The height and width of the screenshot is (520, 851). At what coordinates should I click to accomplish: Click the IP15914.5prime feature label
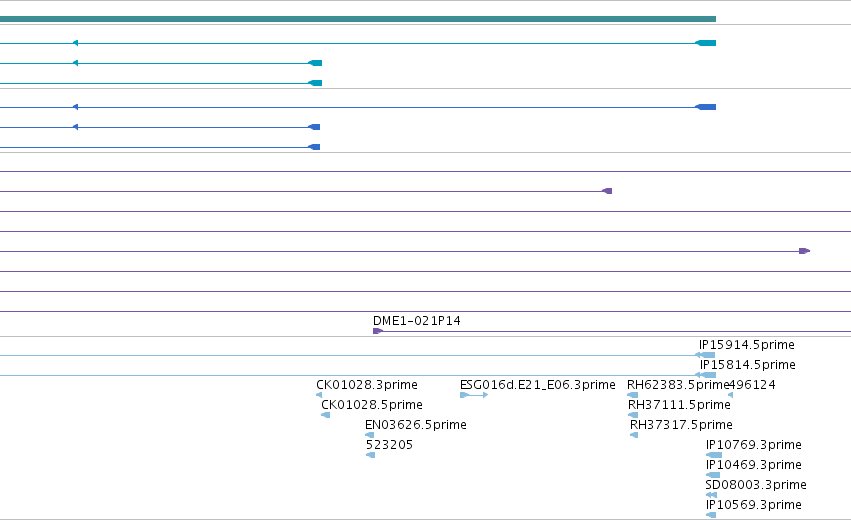coord(747,345)
